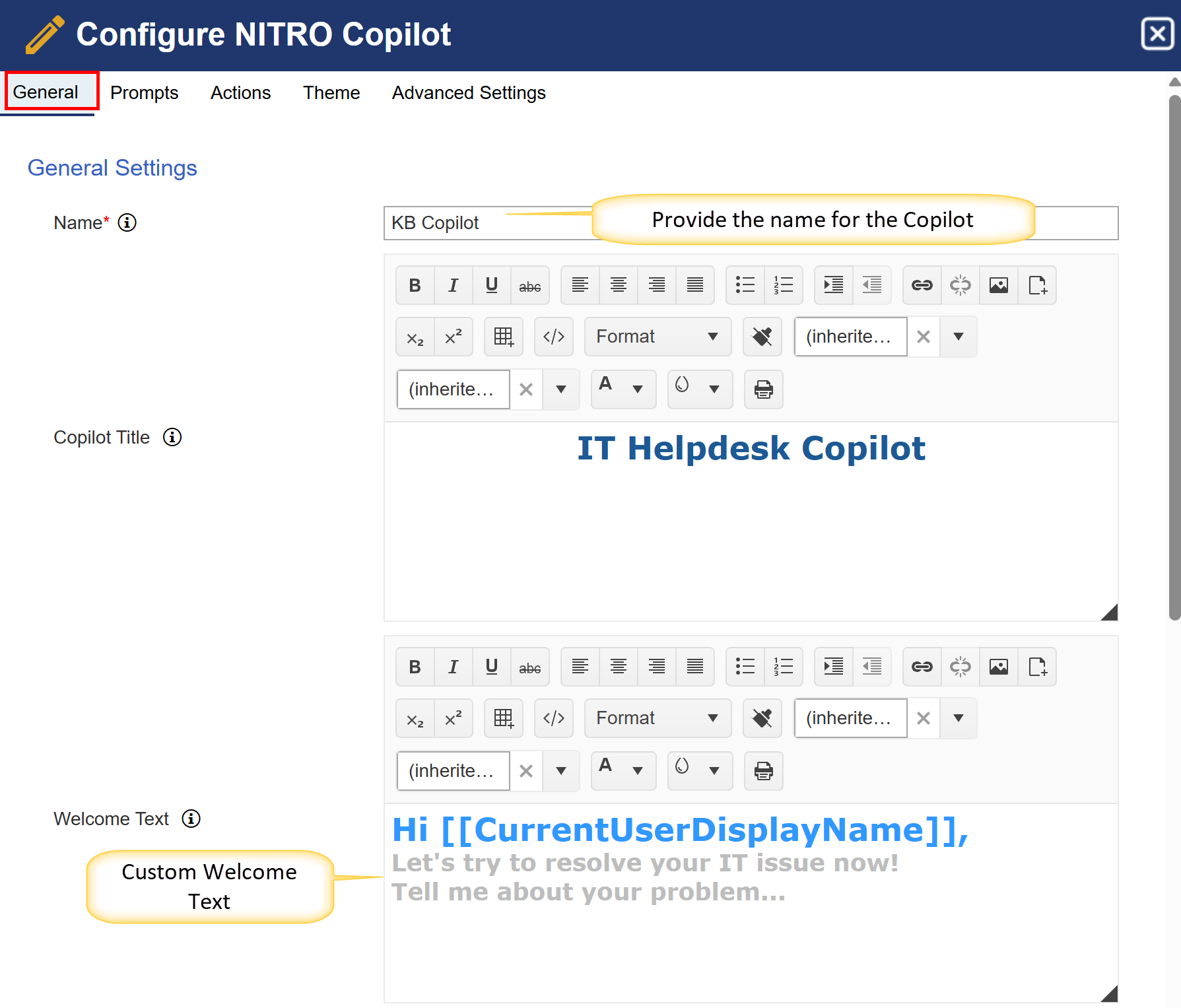This screenshot has height=1008, width=1181.
Task: Toggle strikethrough in the Copilot Title toolbar
Action: point(530,285)
